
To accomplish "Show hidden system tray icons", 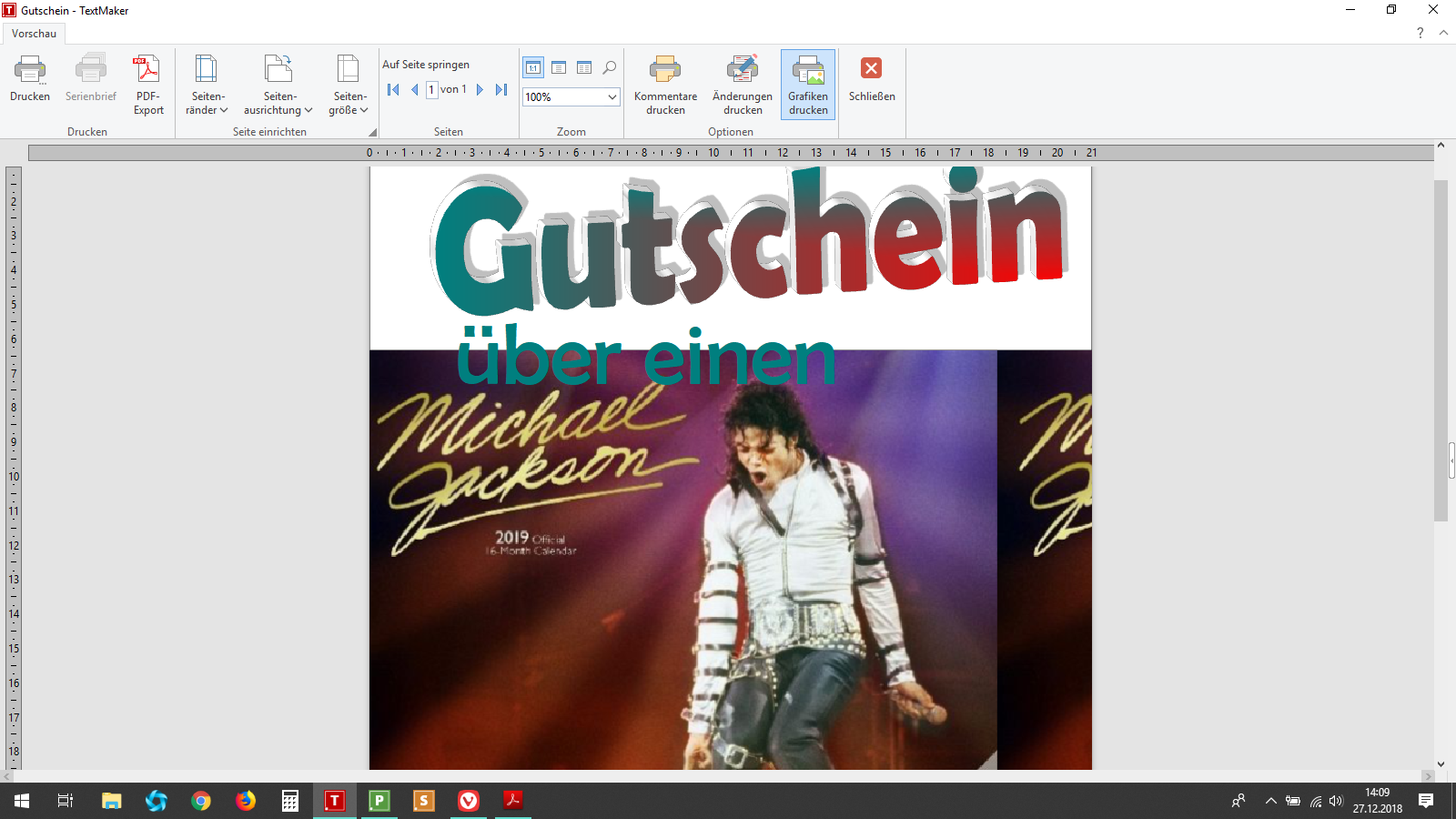I will pos(1270,801).
